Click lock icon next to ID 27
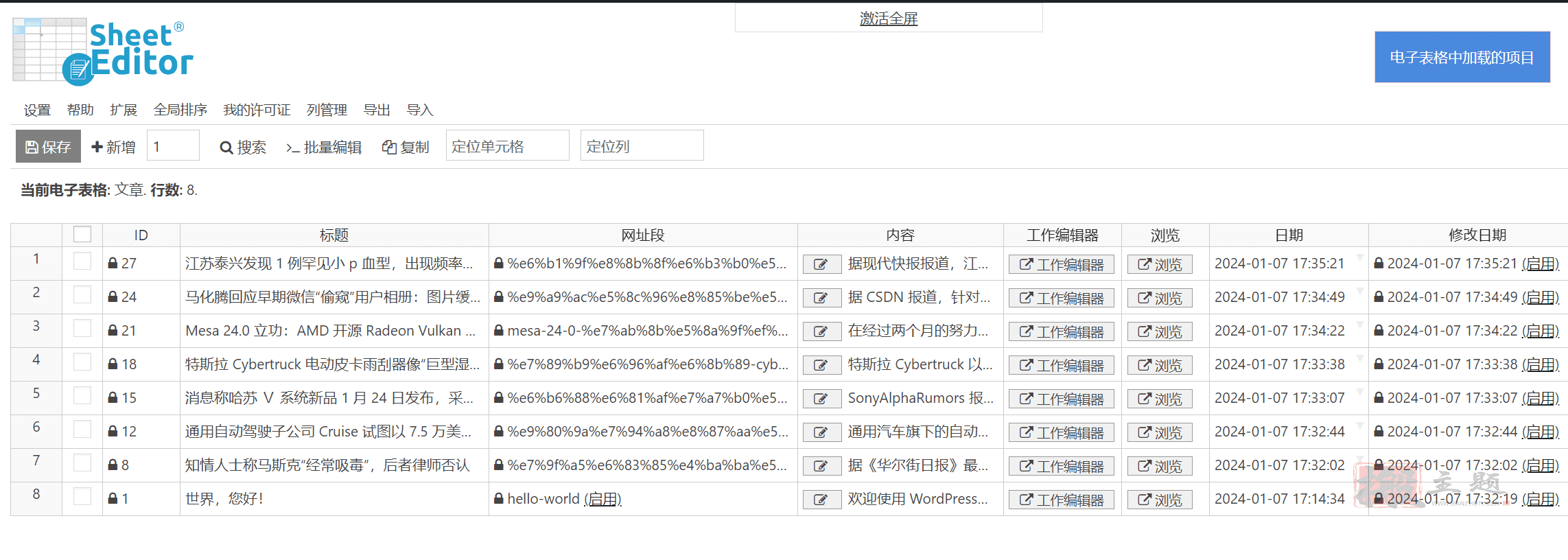Screen dimensions: 1568x560 [113, 263]
